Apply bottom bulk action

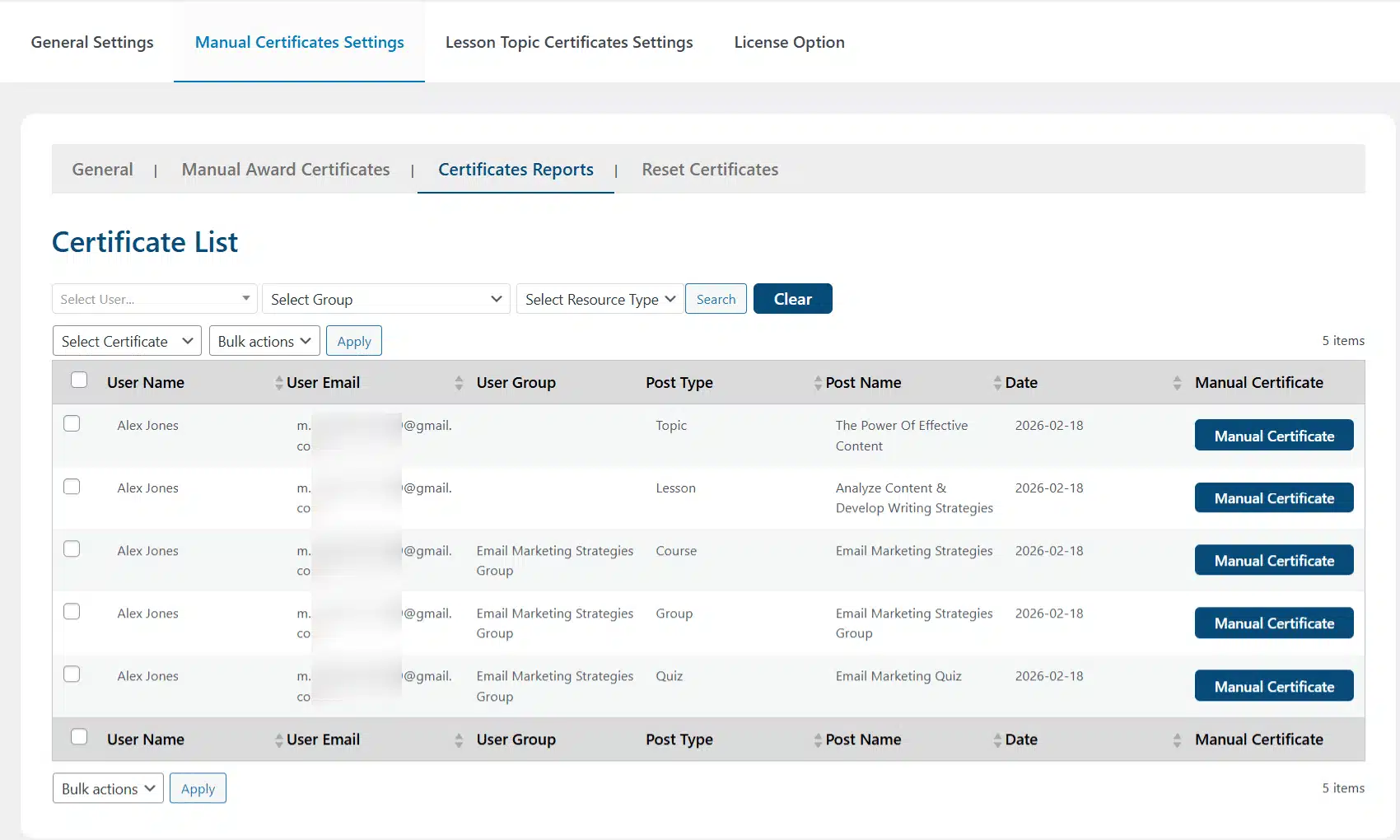click(198, 788)
